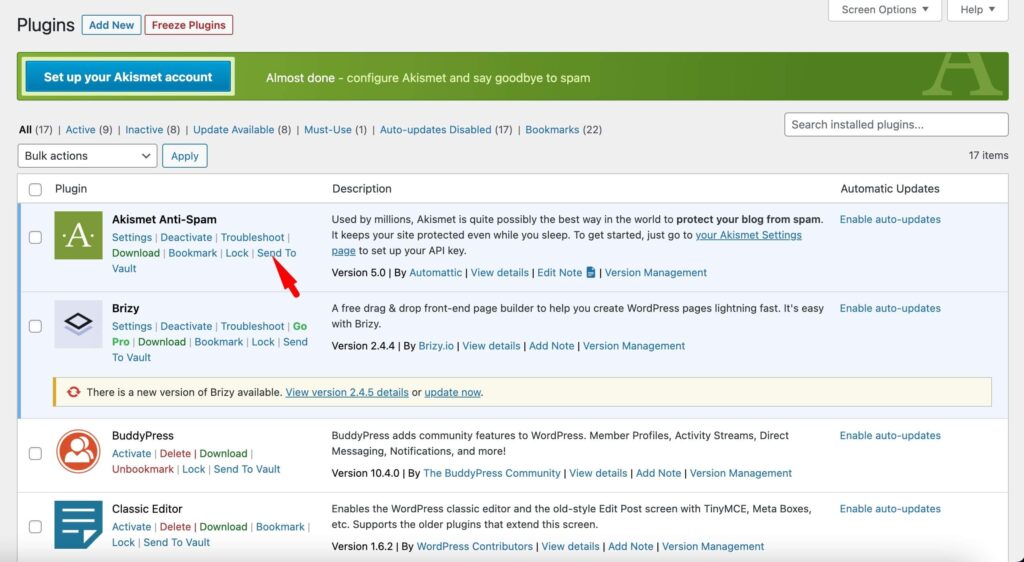Open the Bulk actions dropdown
Screen dimensions: 1024x562
click(x=87, y=156)
